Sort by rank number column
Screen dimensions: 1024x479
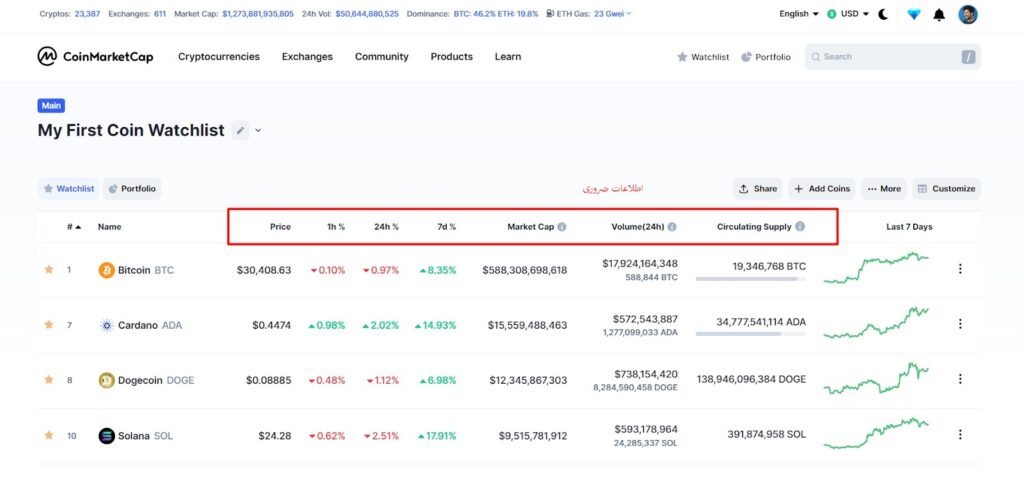74,227
